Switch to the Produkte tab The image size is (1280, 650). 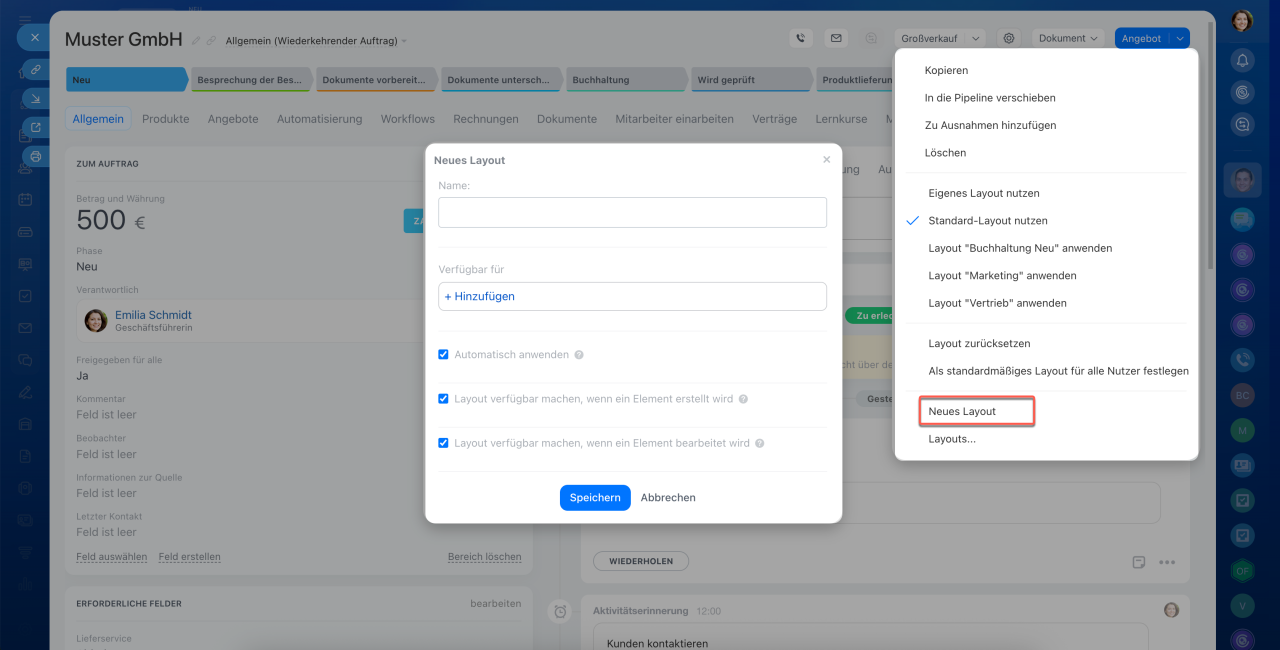click(166, 119)
